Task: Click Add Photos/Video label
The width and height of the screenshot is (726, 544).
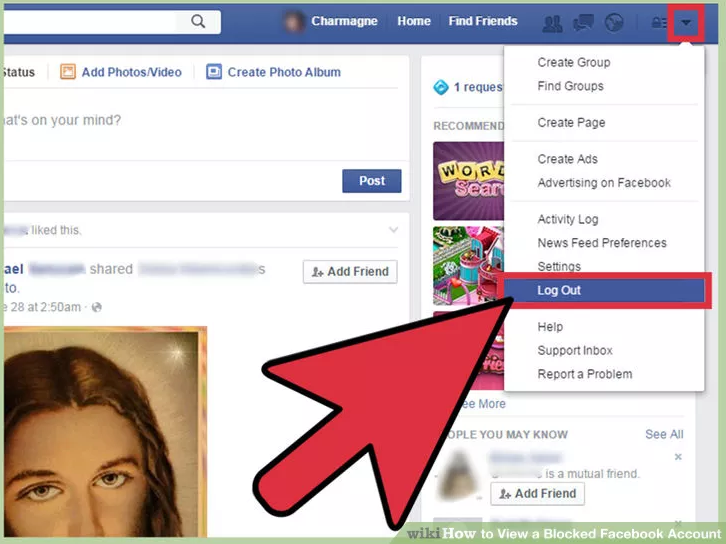Action: [131, 72]
